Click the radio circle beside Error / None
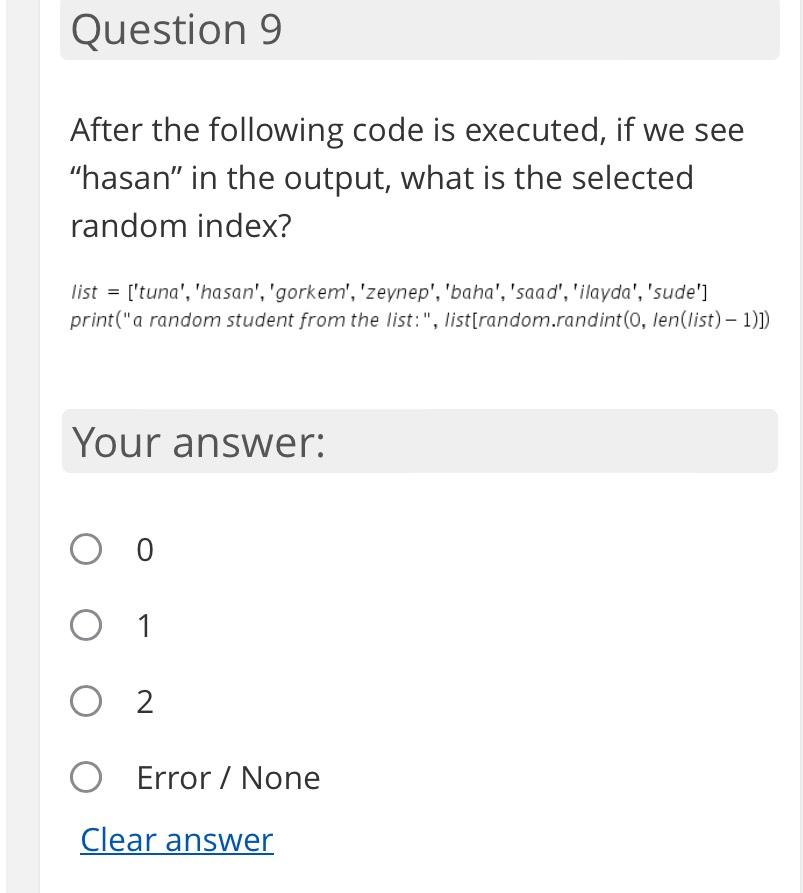This screenshot has height=893, width=803. (x=86, y=776)
